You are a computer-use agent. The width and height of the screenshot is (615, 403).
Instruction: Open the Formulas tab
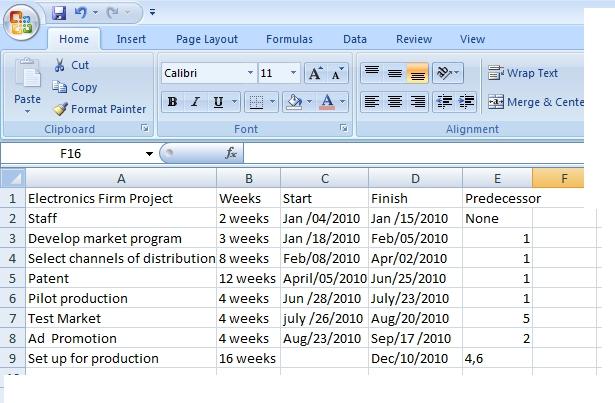tap(289, 39)
